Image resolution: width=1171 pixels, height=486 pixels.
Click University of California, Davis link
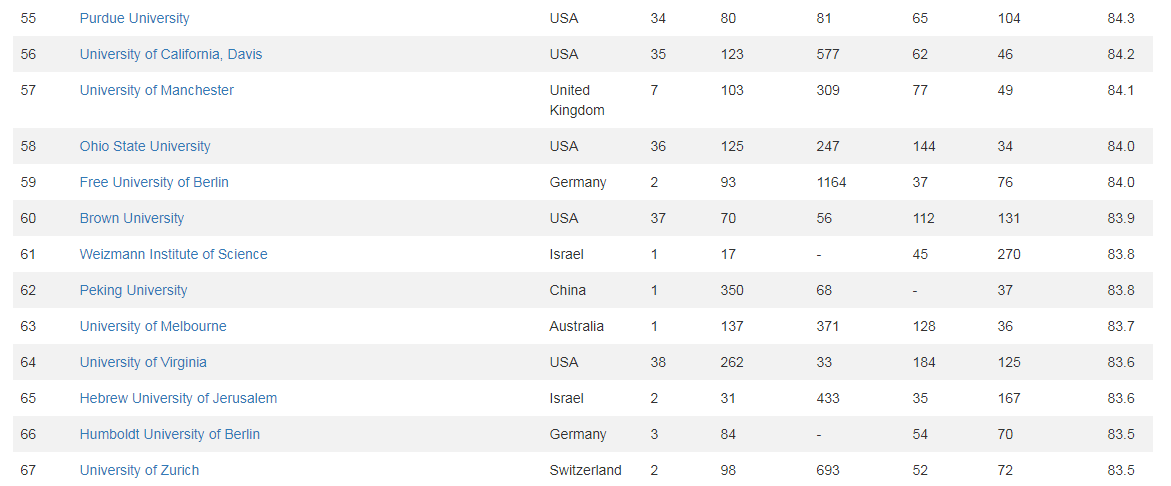pos(170,54)
